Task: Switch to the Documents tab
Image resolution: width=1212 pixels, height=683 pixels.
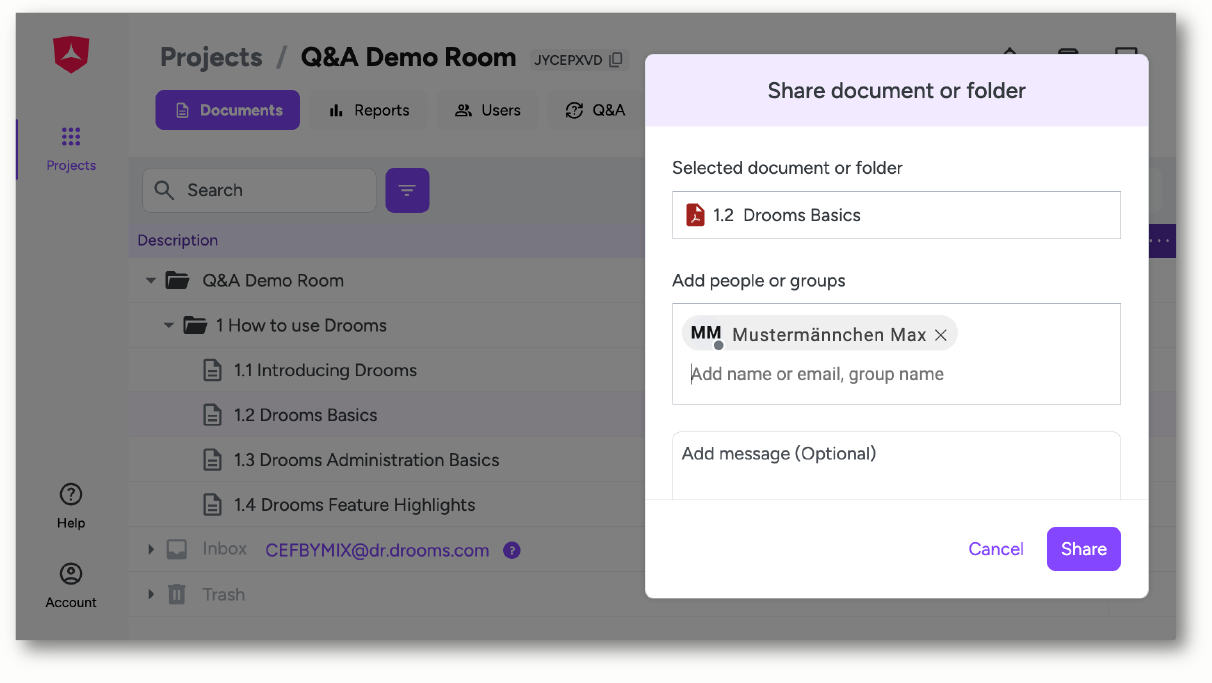Action: (x=227, y=110)
